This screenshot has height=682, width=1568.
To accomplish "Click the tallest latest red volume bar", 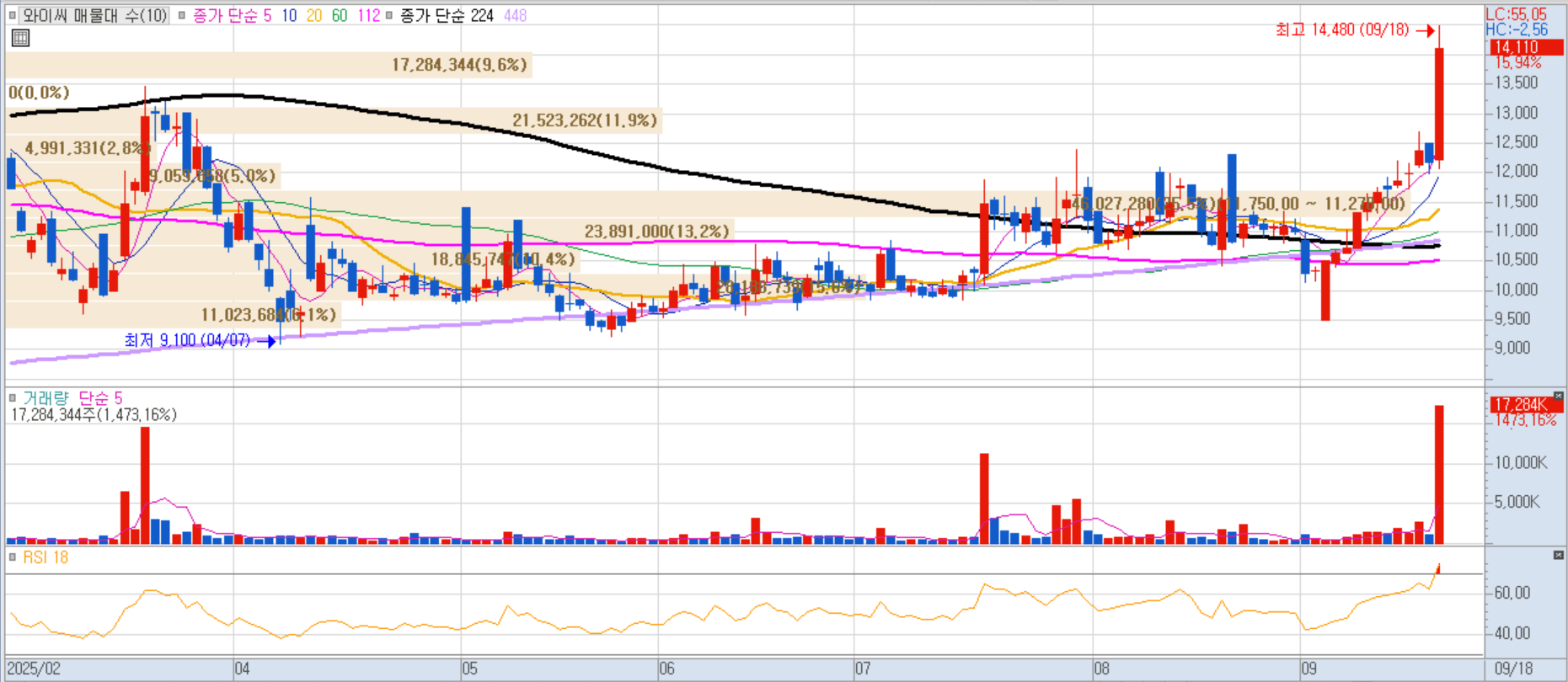I will tap(1439, 475).
